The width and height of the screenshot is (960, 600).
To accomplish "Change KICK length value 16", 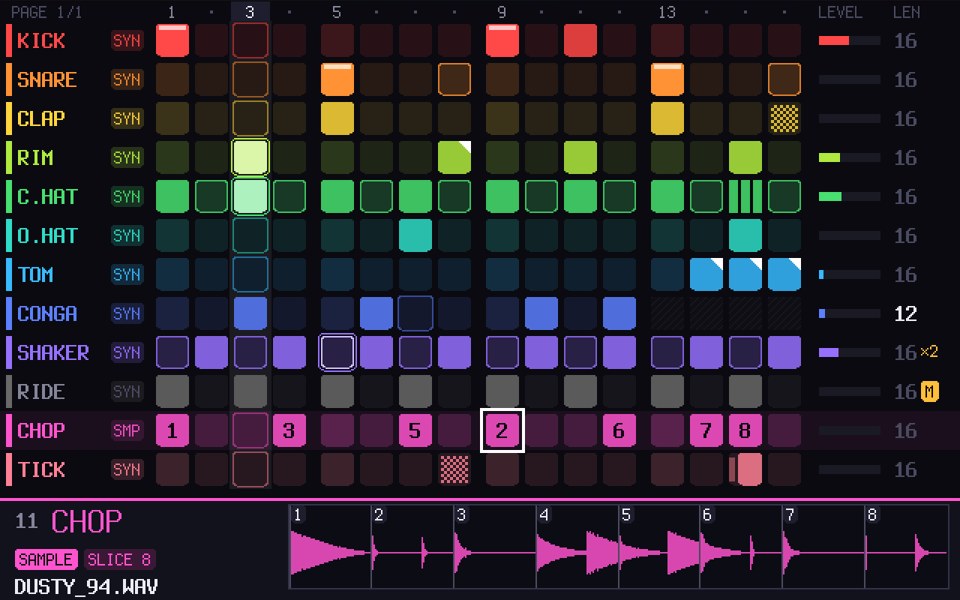I will tap(905, 40).
